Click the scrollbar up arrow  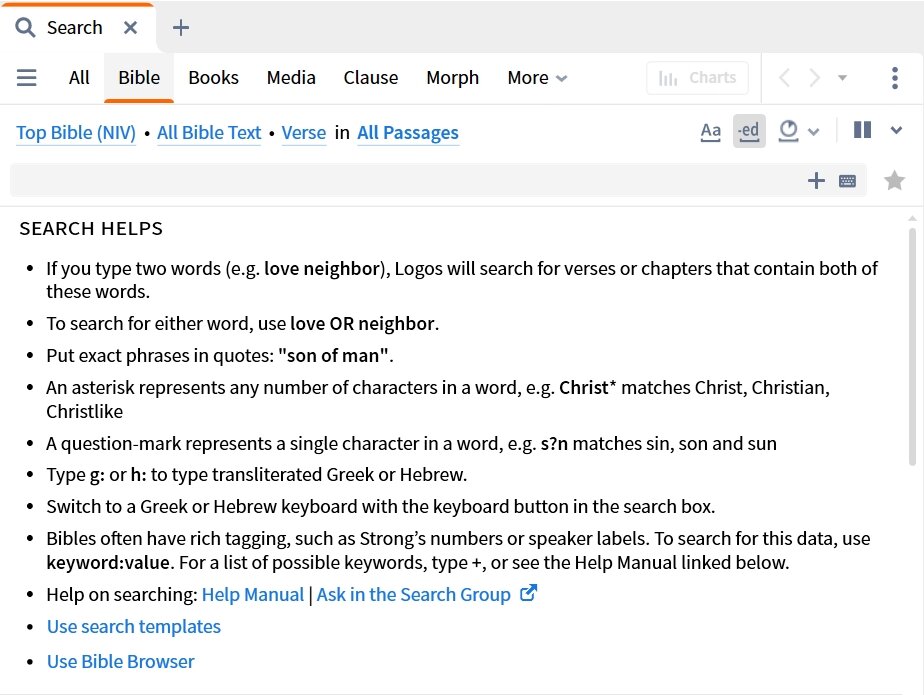click(912, 219)
